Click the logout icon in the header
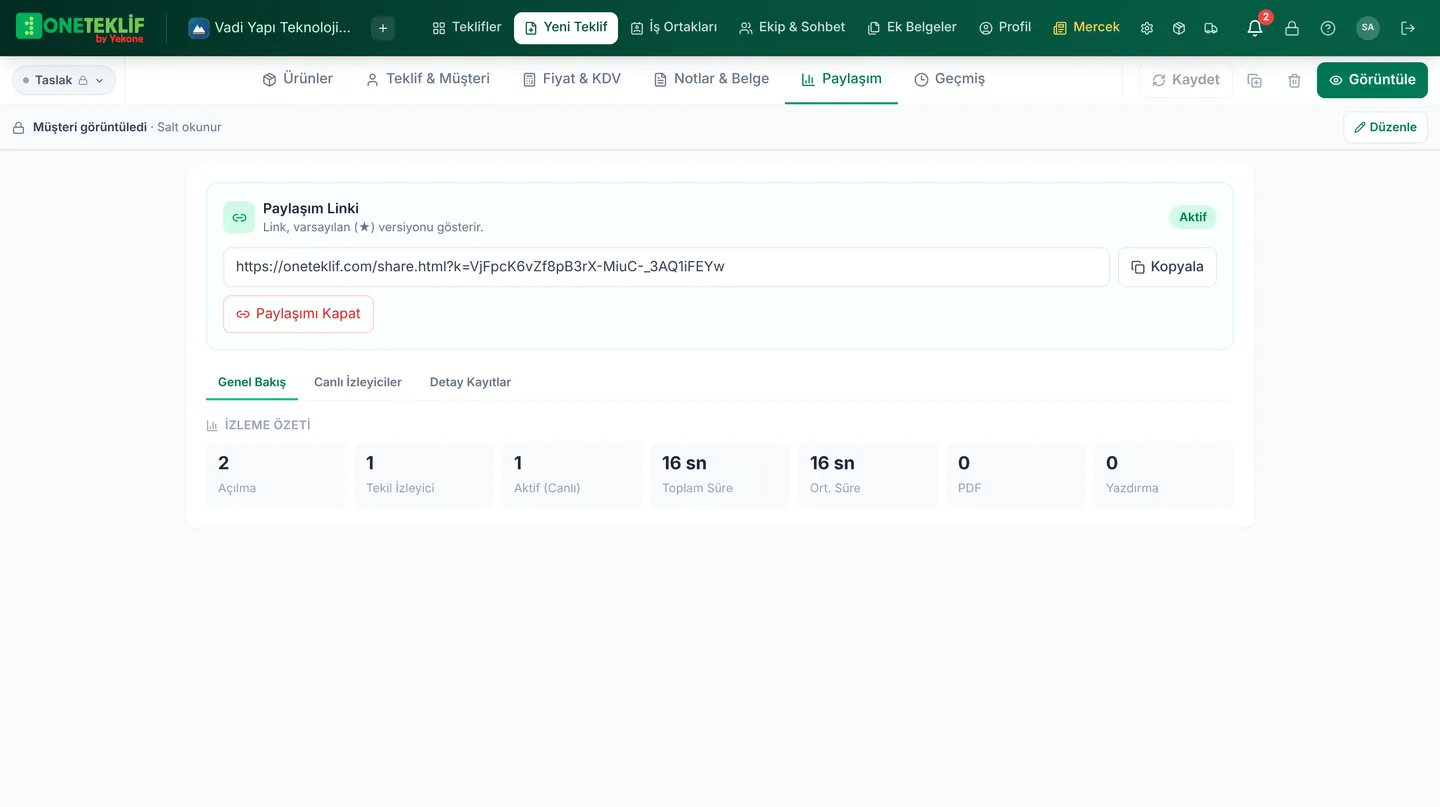The height and width of the screenshot is (807, 1440). point(1408,28)
